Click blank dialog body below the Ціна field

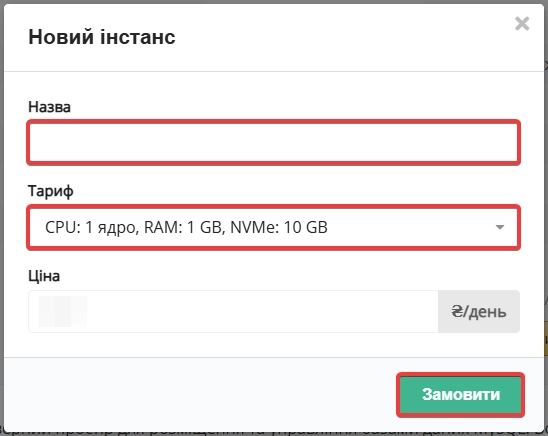[x=273, y=344]
